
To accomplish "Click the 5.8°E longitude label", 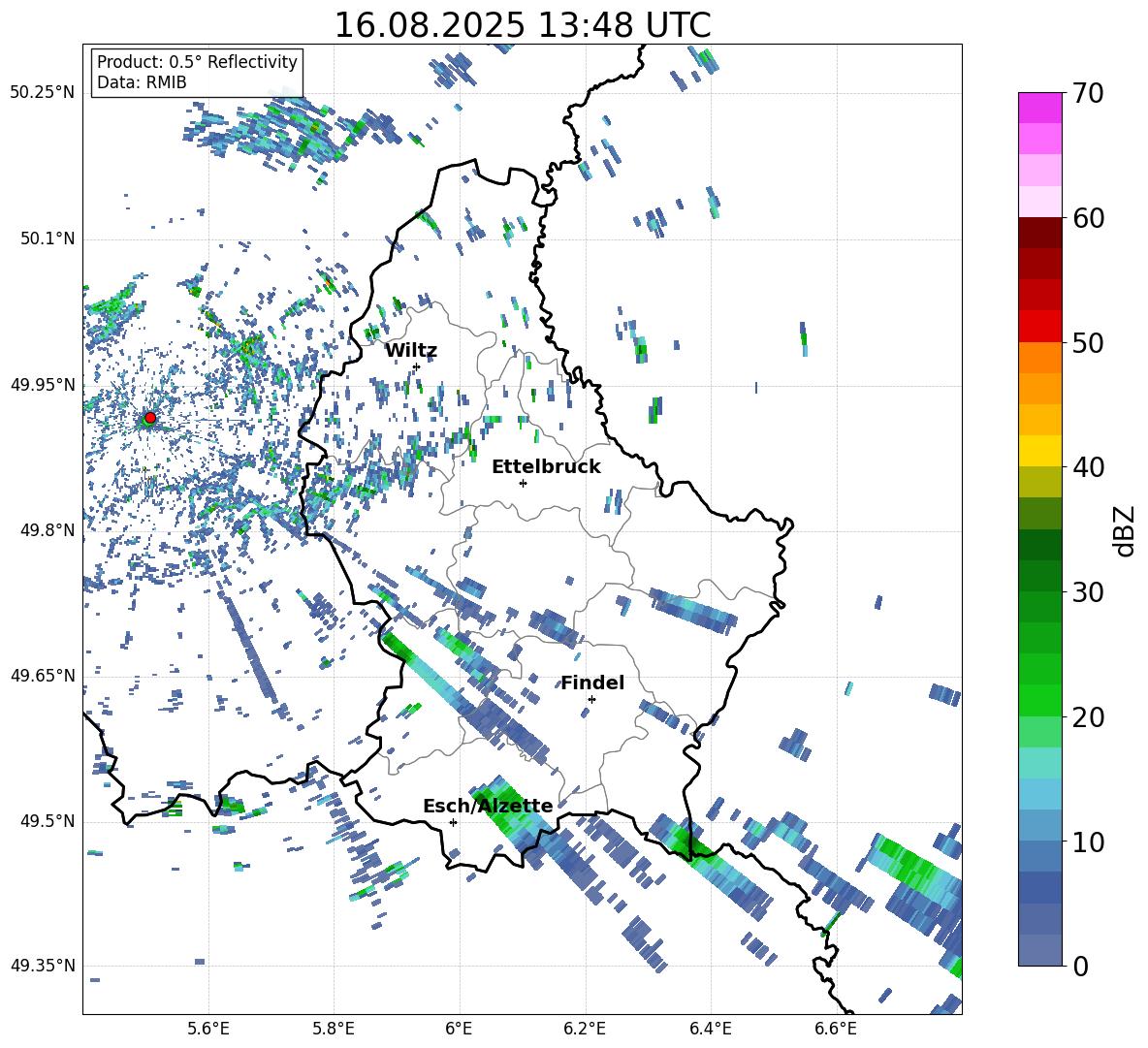I will coord(334,1029).
